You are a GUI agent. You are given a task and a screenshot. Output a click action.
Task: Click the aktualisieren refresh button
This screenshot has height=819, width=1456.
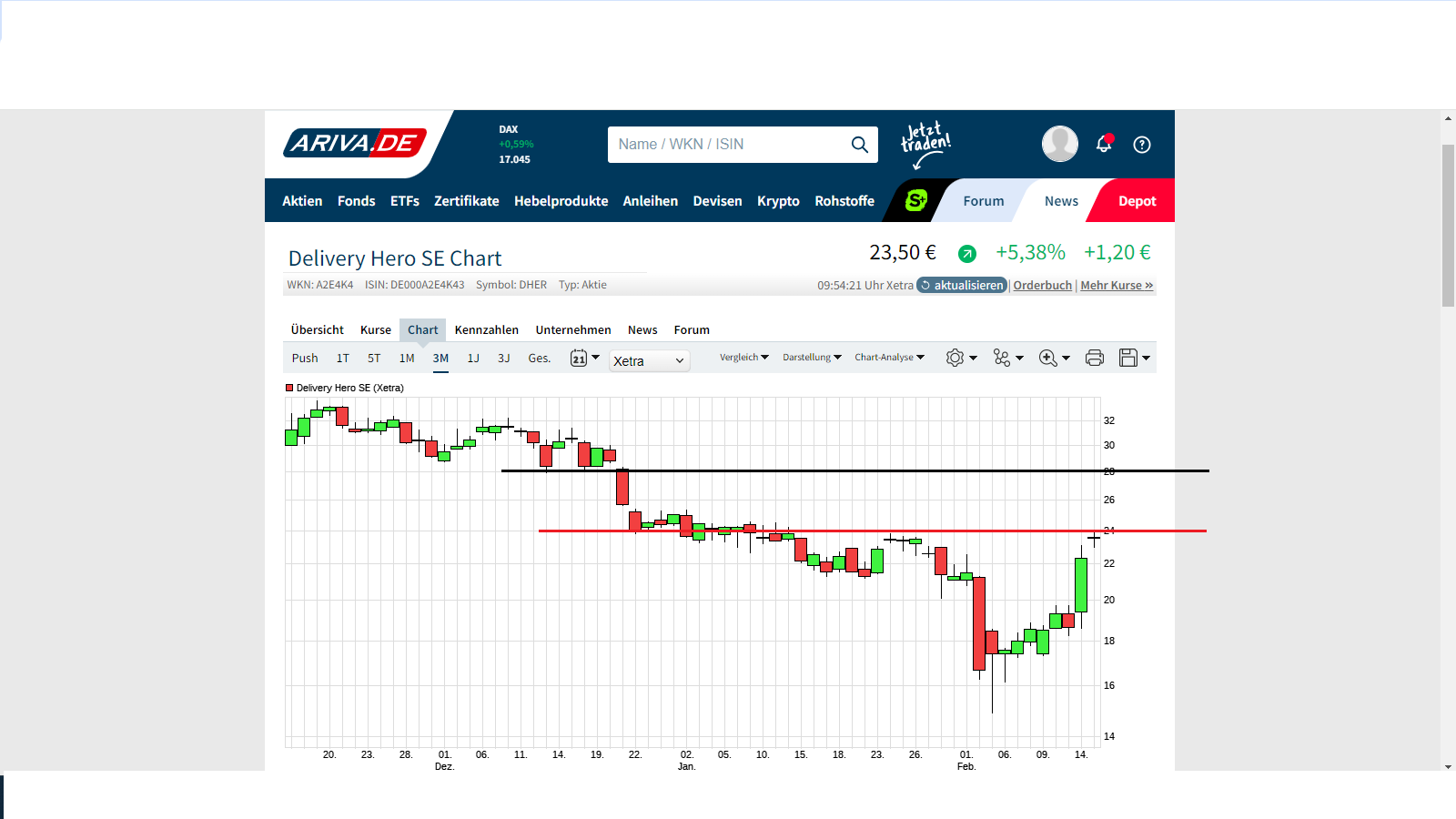click(961, 285)
